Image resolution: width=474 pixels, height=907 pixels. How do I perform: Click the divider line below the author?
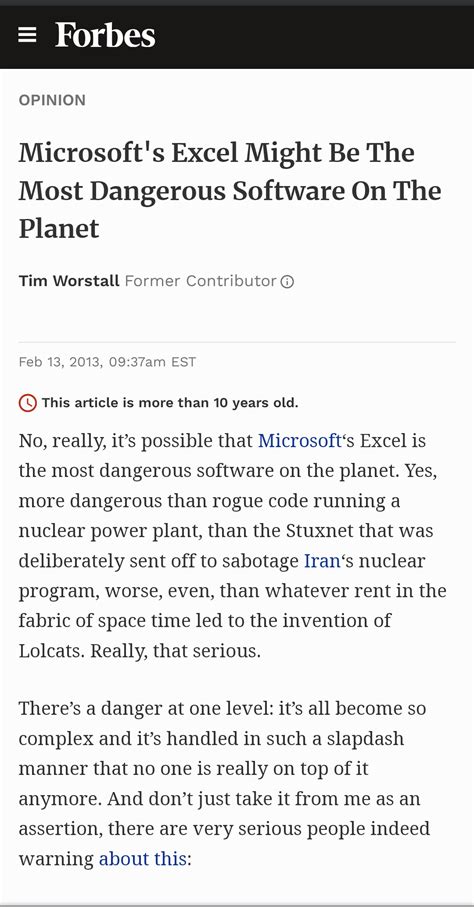point(237,342)
